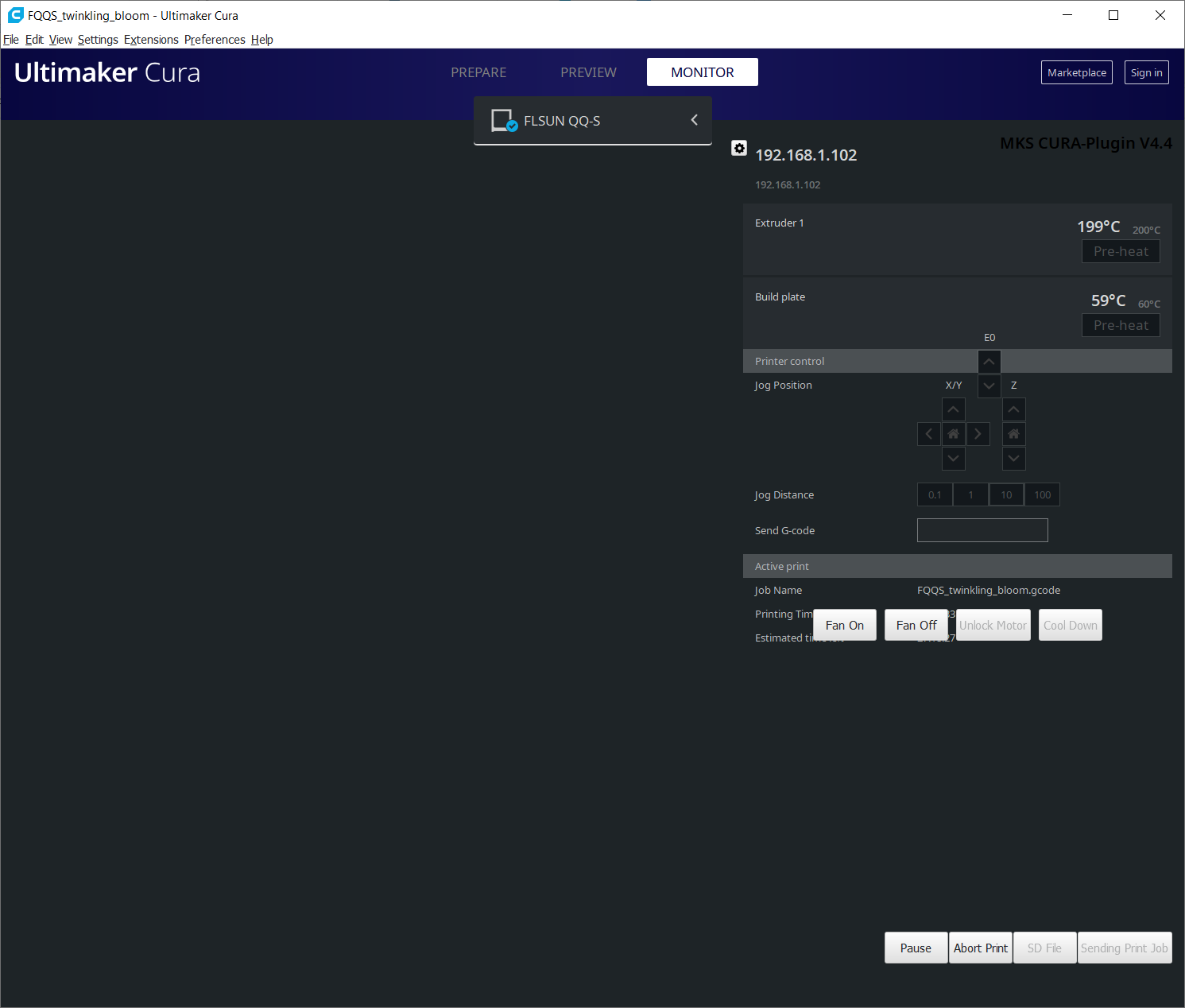Click the Send G-code input field
Image resolution: width=1185 pixels, height=1008 pixels.
(x=982, y=529)
